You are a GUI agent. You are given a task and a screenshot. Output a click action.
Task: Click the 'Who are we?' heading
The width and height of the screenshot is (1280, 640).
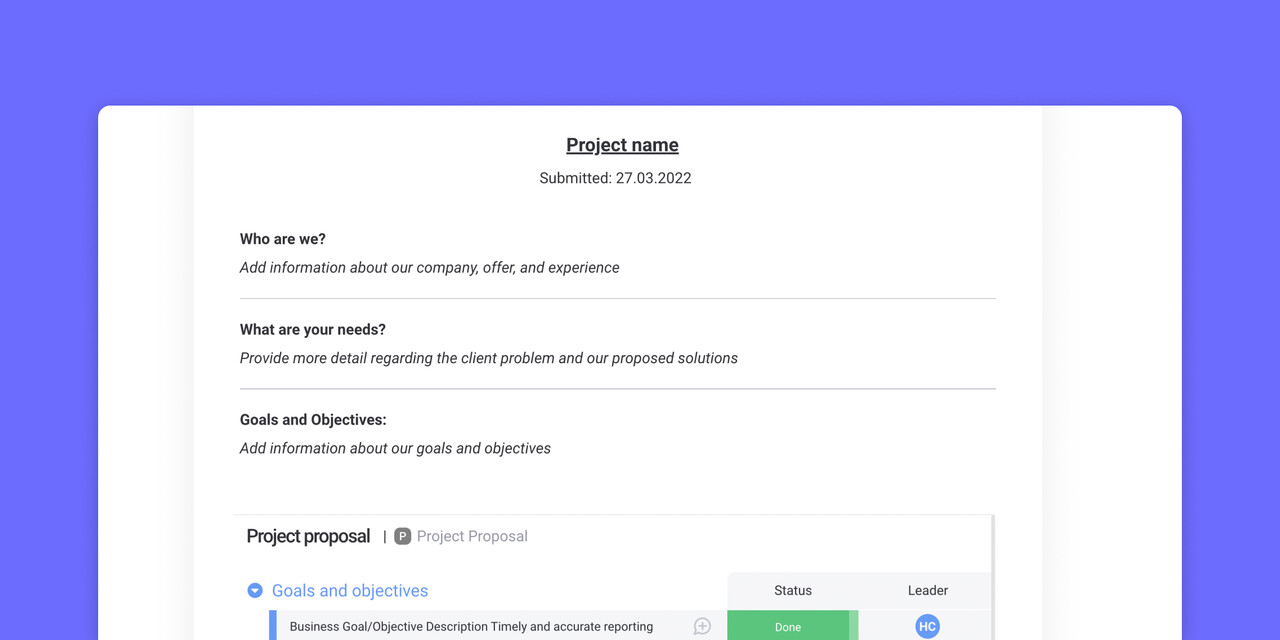click(x=283, y=239)
